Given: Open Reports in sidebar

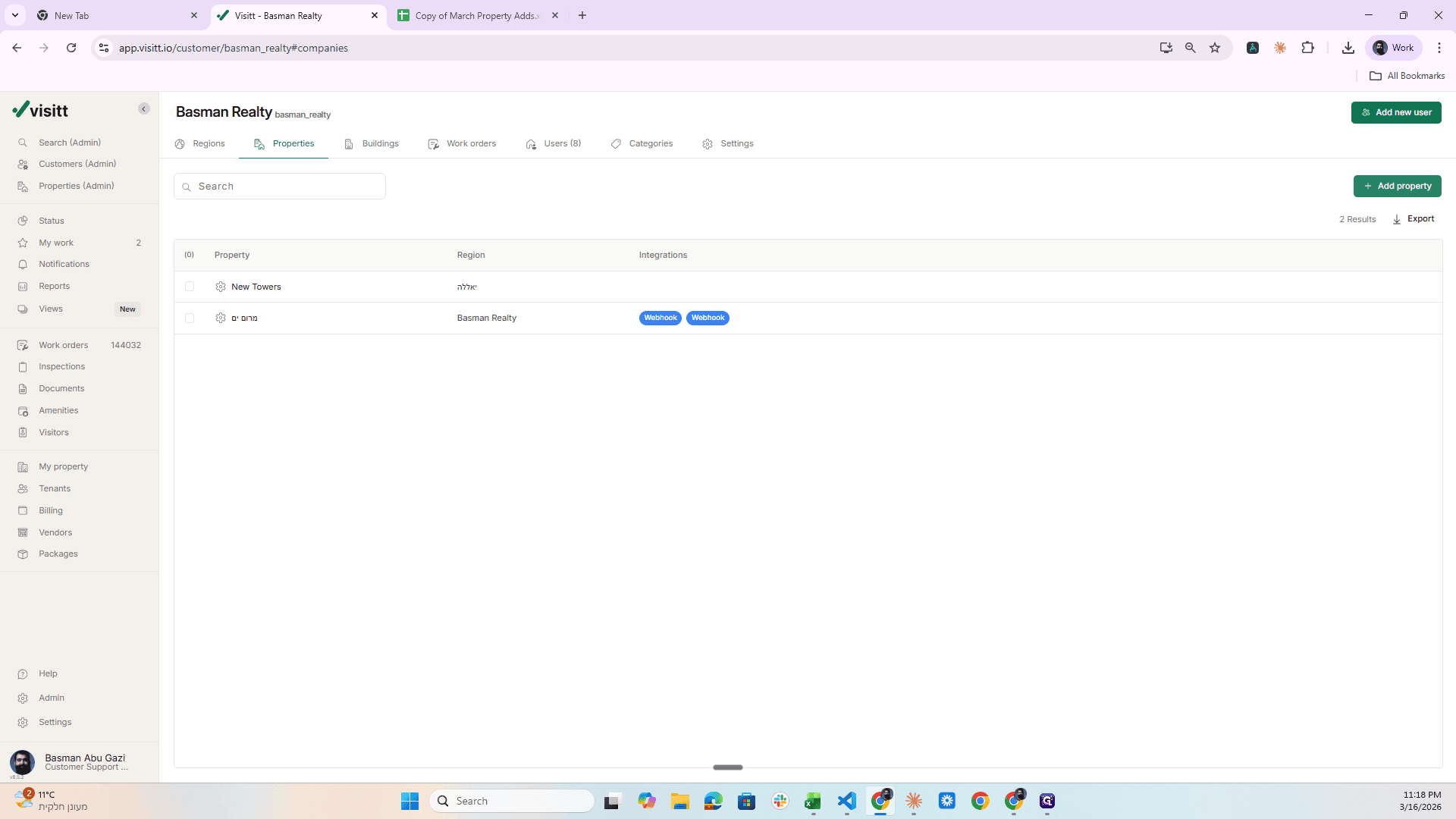Looking at the screenshot, I should (54, 286).
